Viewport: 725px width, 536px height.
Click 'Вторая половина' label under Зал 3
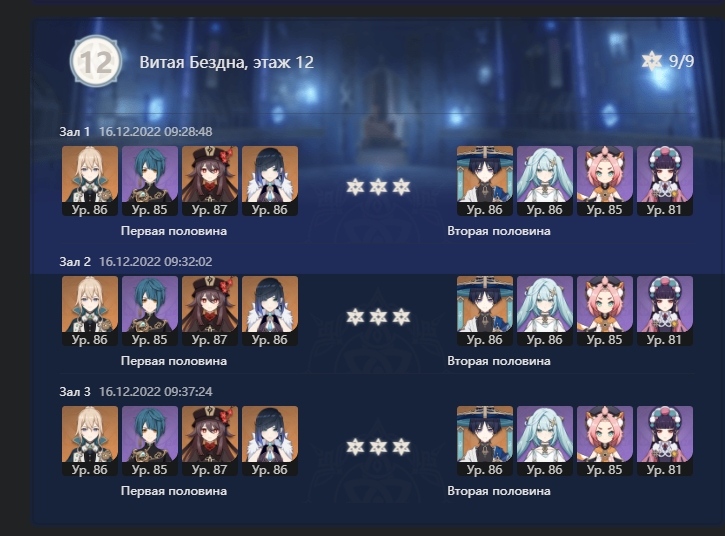pyautogui.click(x=499, y=491)
